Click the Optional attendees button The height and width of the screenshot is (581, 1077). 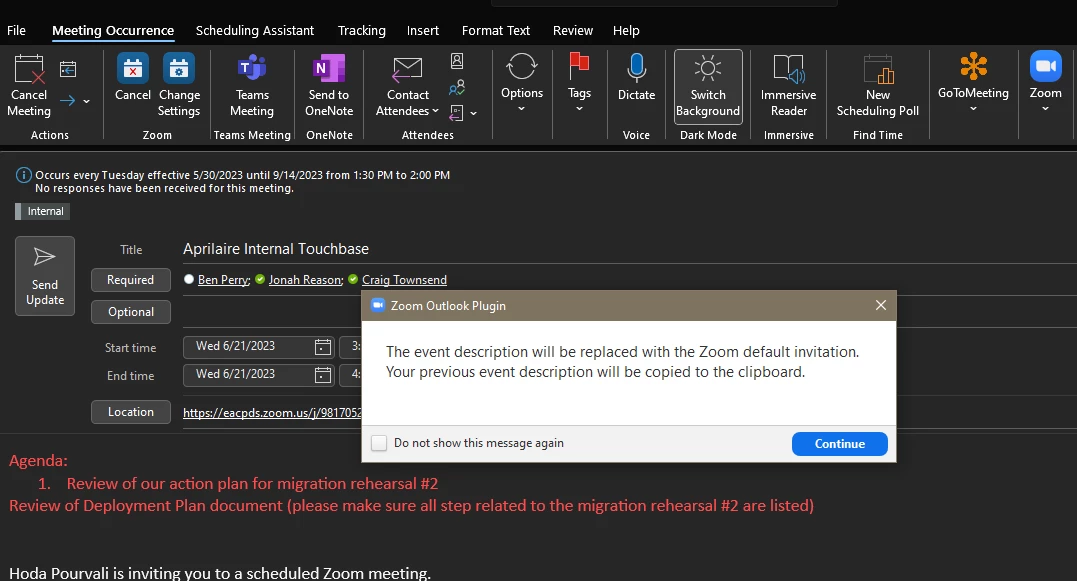click(131, 312)
